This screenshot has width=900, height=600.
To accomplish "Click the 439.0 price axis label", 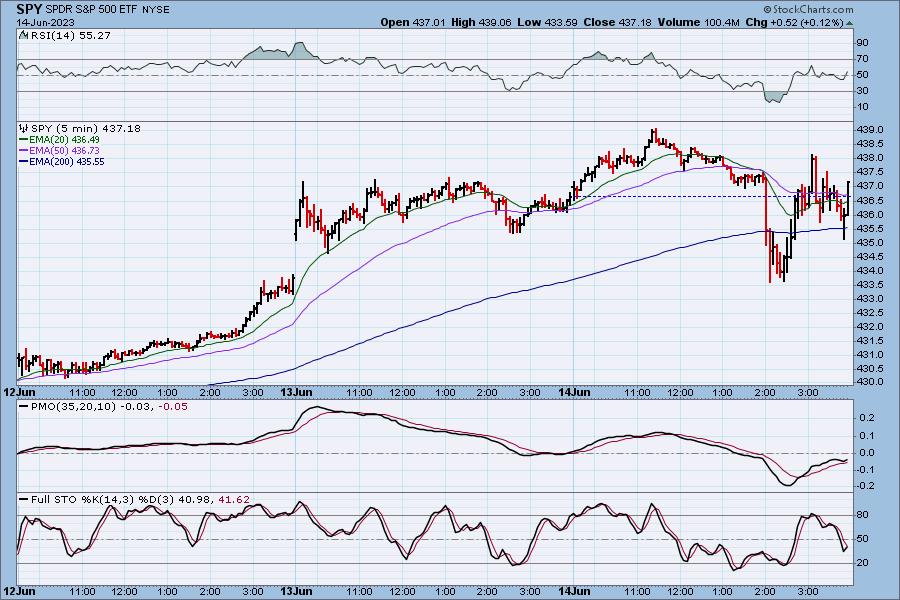I will [871, 130].
